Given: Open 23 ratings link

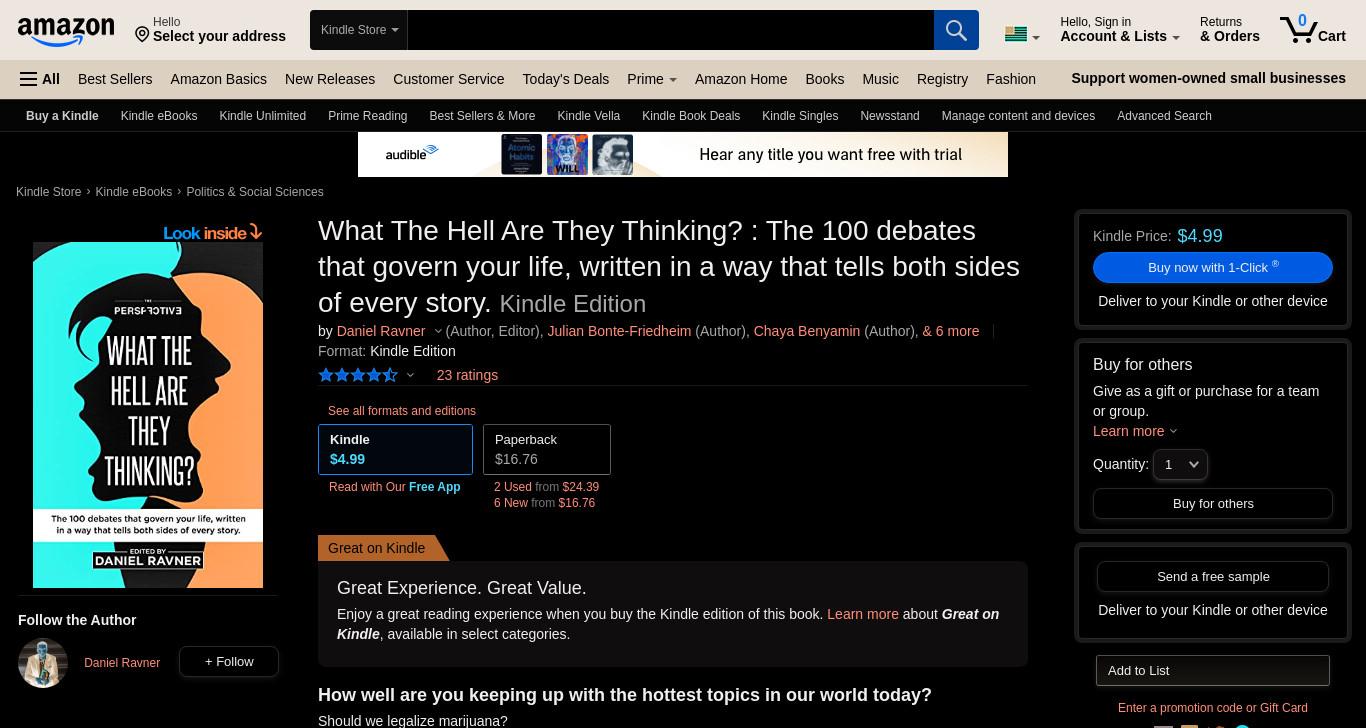Looking at the screenshot, I should pyautogui.click(x=467, y=375).
